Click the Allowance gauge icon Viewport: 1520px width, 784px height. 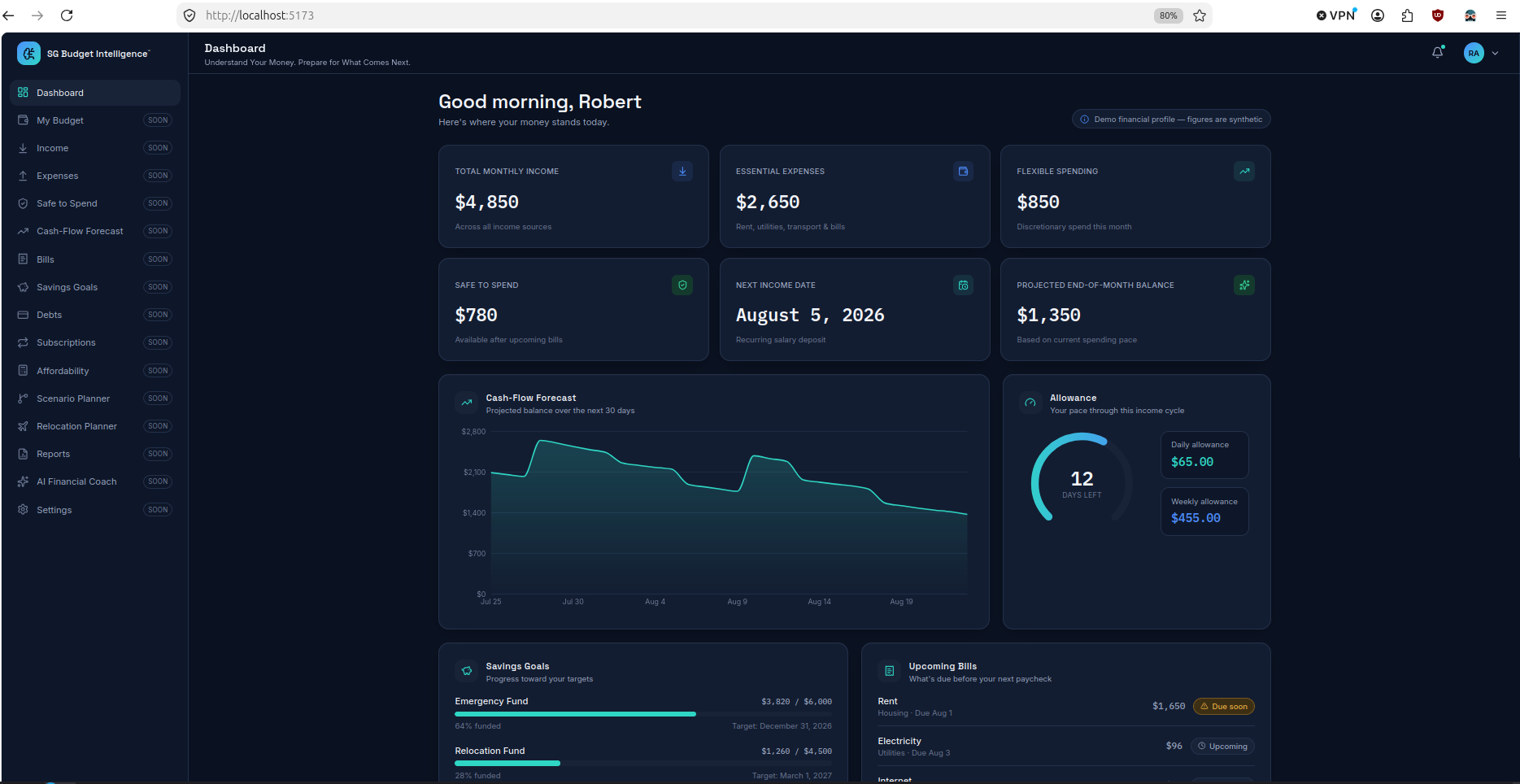point(1030,403)
